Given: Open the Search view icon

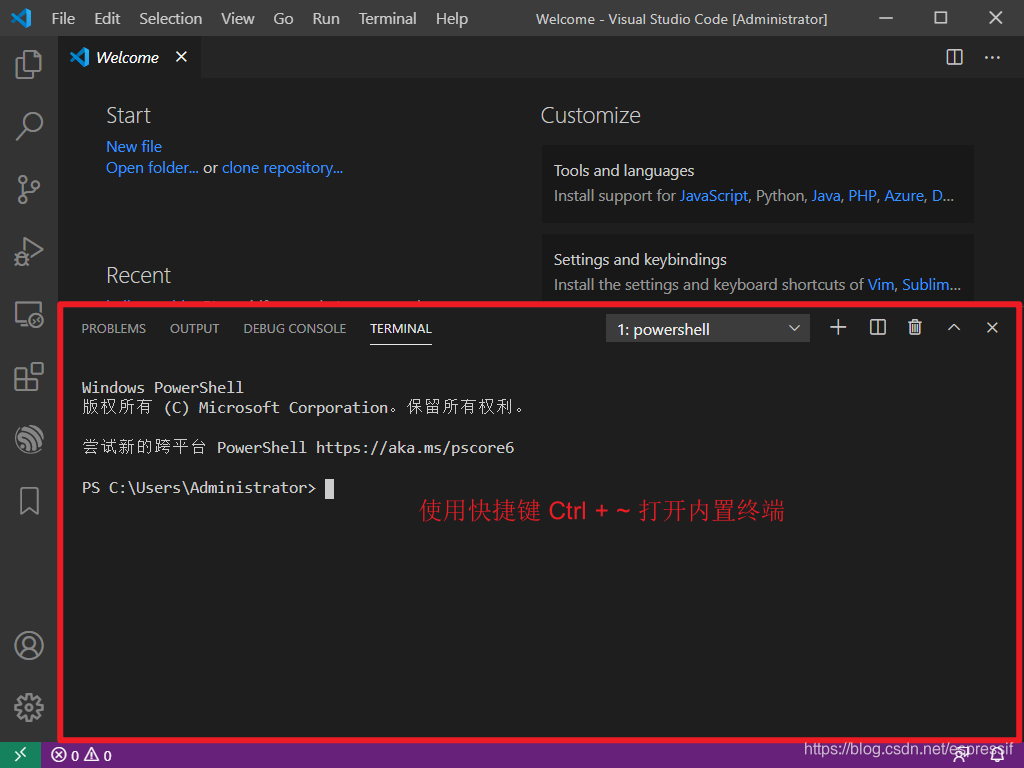Looking at the screenshot, I should tap(29, 126).
